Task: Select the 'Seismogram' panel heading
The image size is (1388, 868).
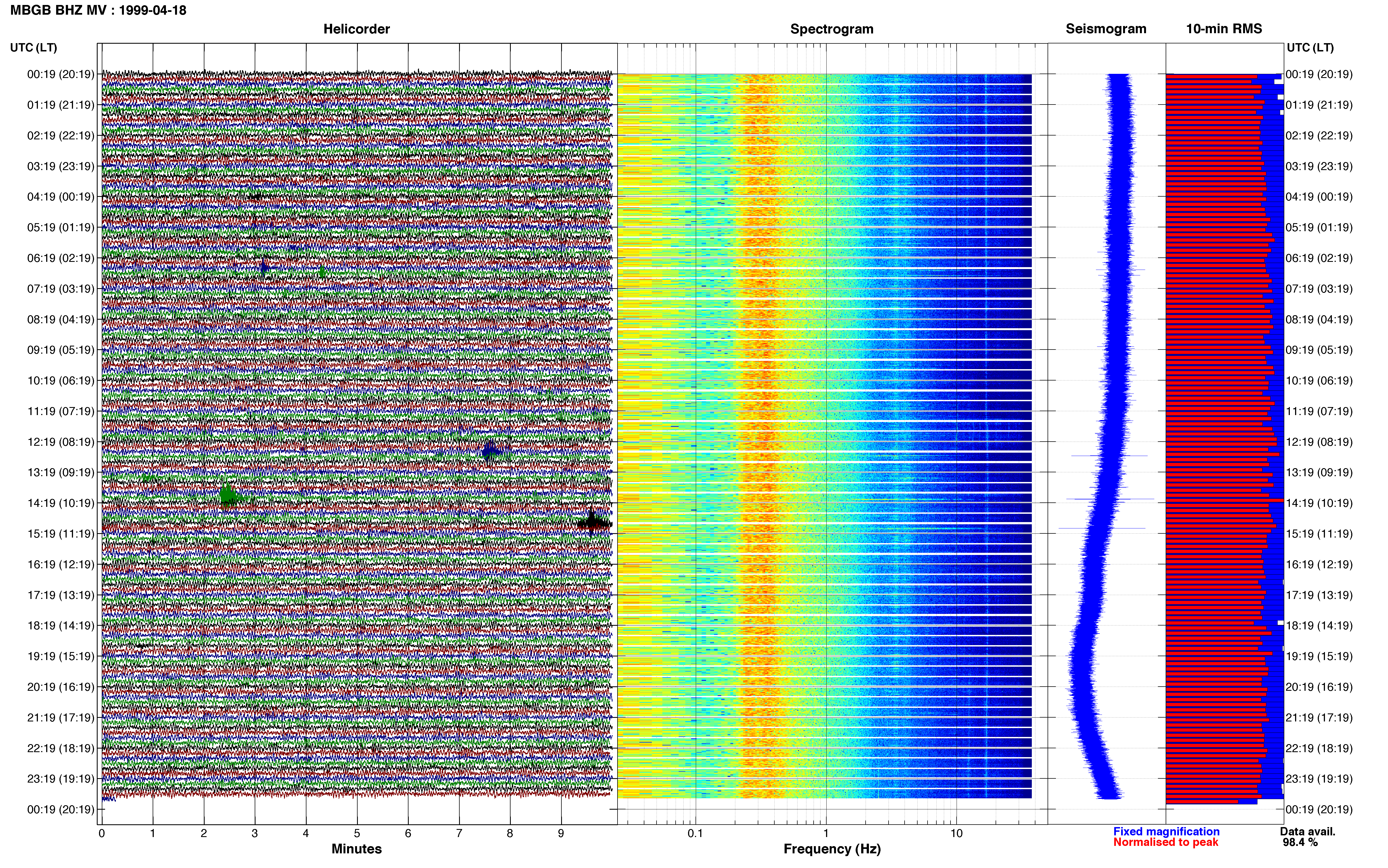Action: coord(1106,29)
